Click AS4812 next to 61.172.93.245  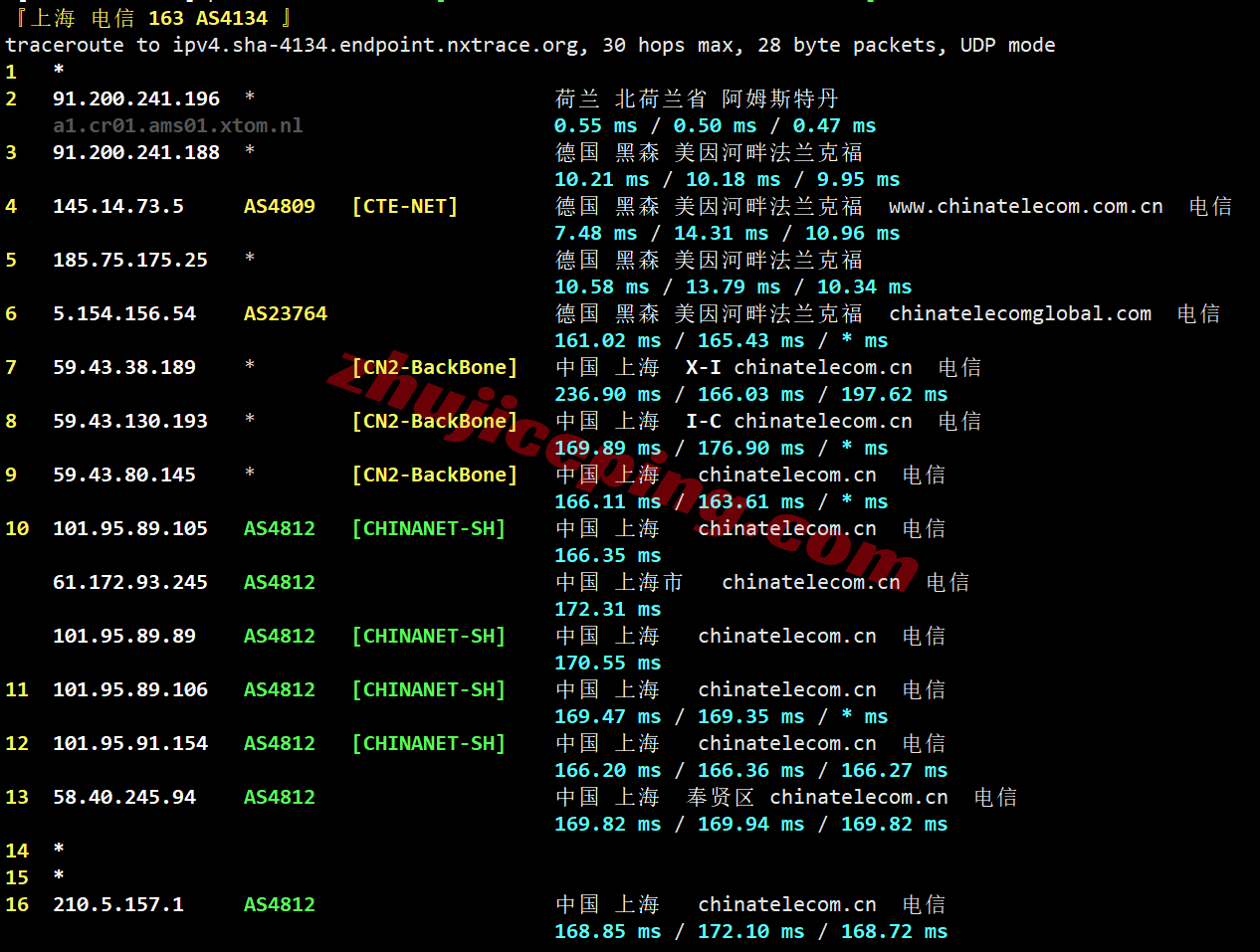(280, 582)
